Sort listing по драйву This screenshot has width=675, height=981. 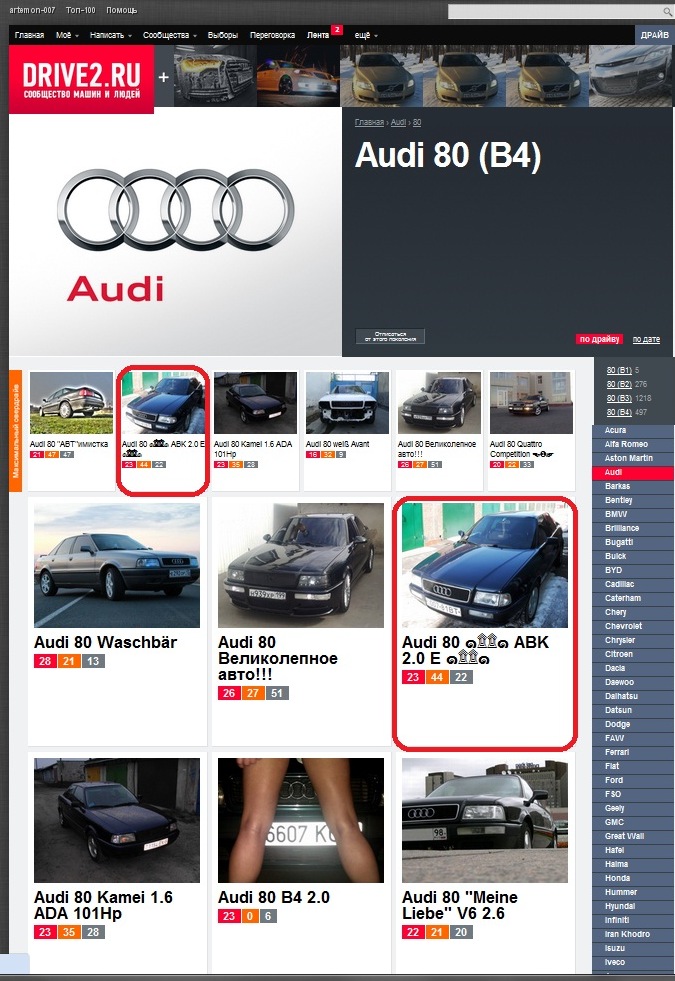599,339
